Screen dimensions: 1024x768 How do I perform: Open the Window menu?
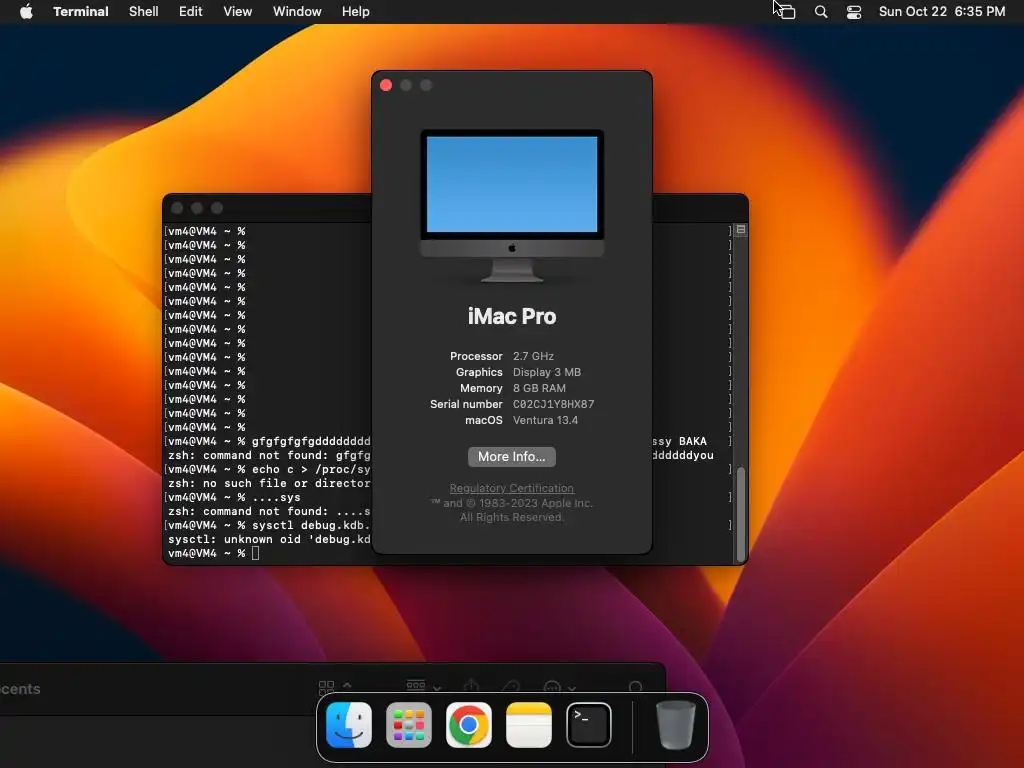pos(297,11)
